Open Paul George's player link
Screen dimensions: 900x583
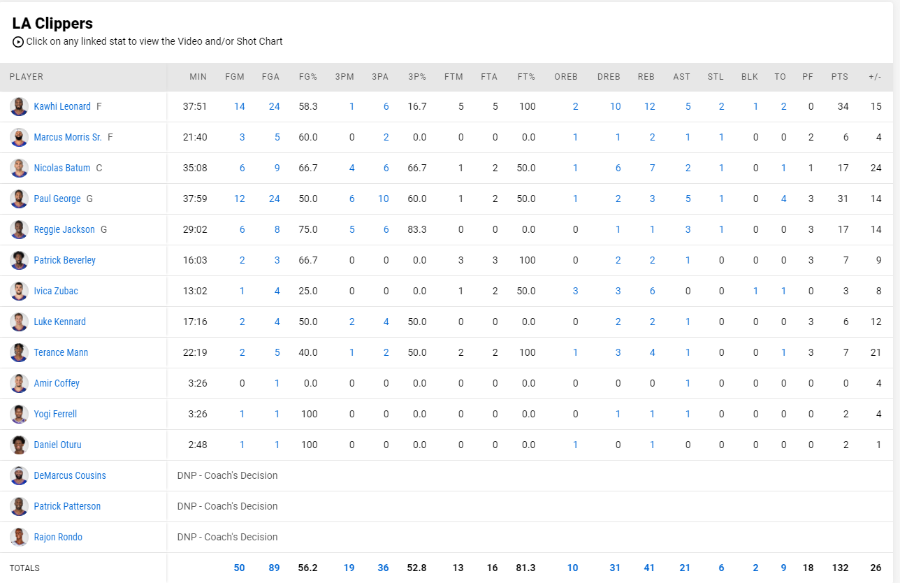click(x=57, y=199)
